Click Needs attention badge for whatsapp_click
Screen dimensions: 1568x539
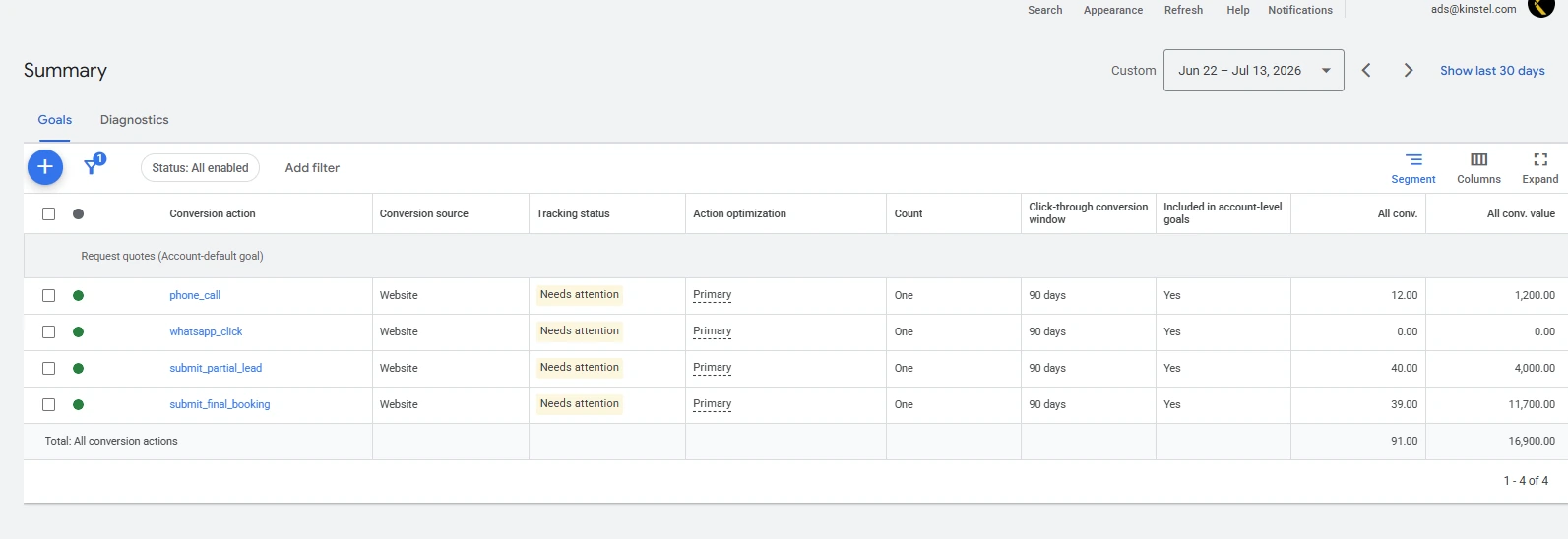point(580,330)
